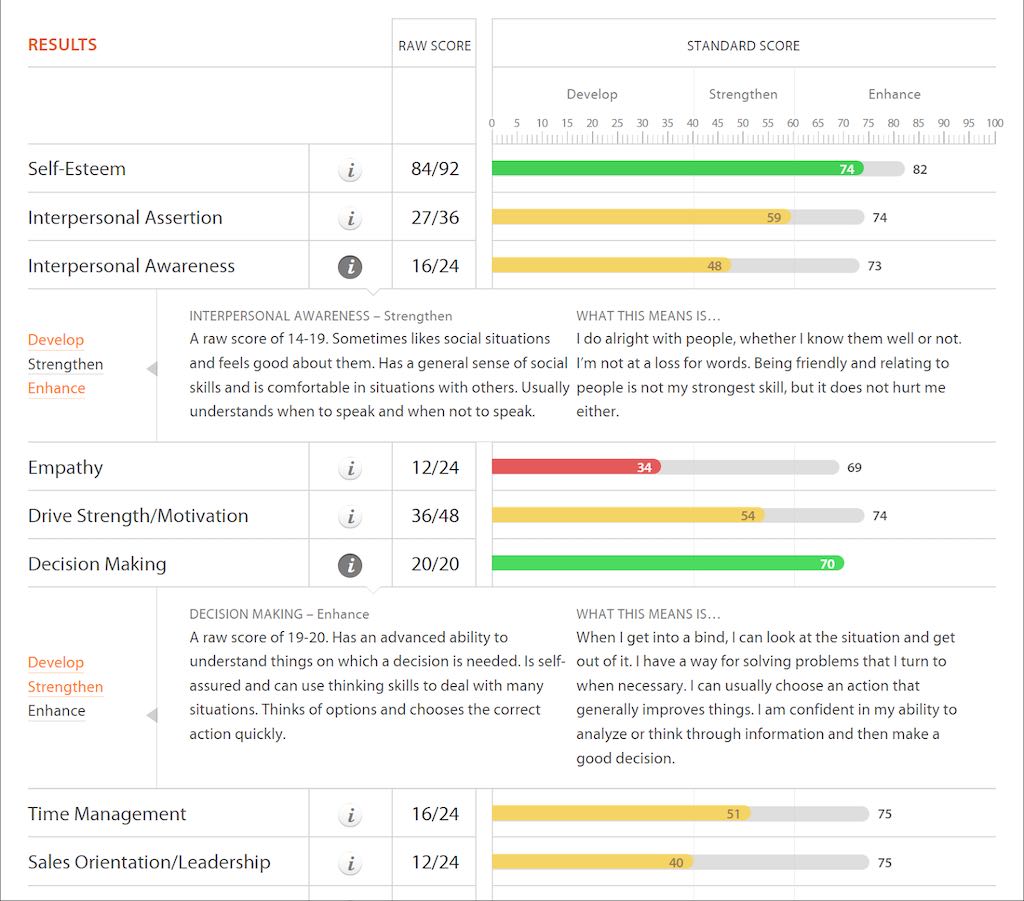Switch to the Enhance level tab

[x=893, y=94]
